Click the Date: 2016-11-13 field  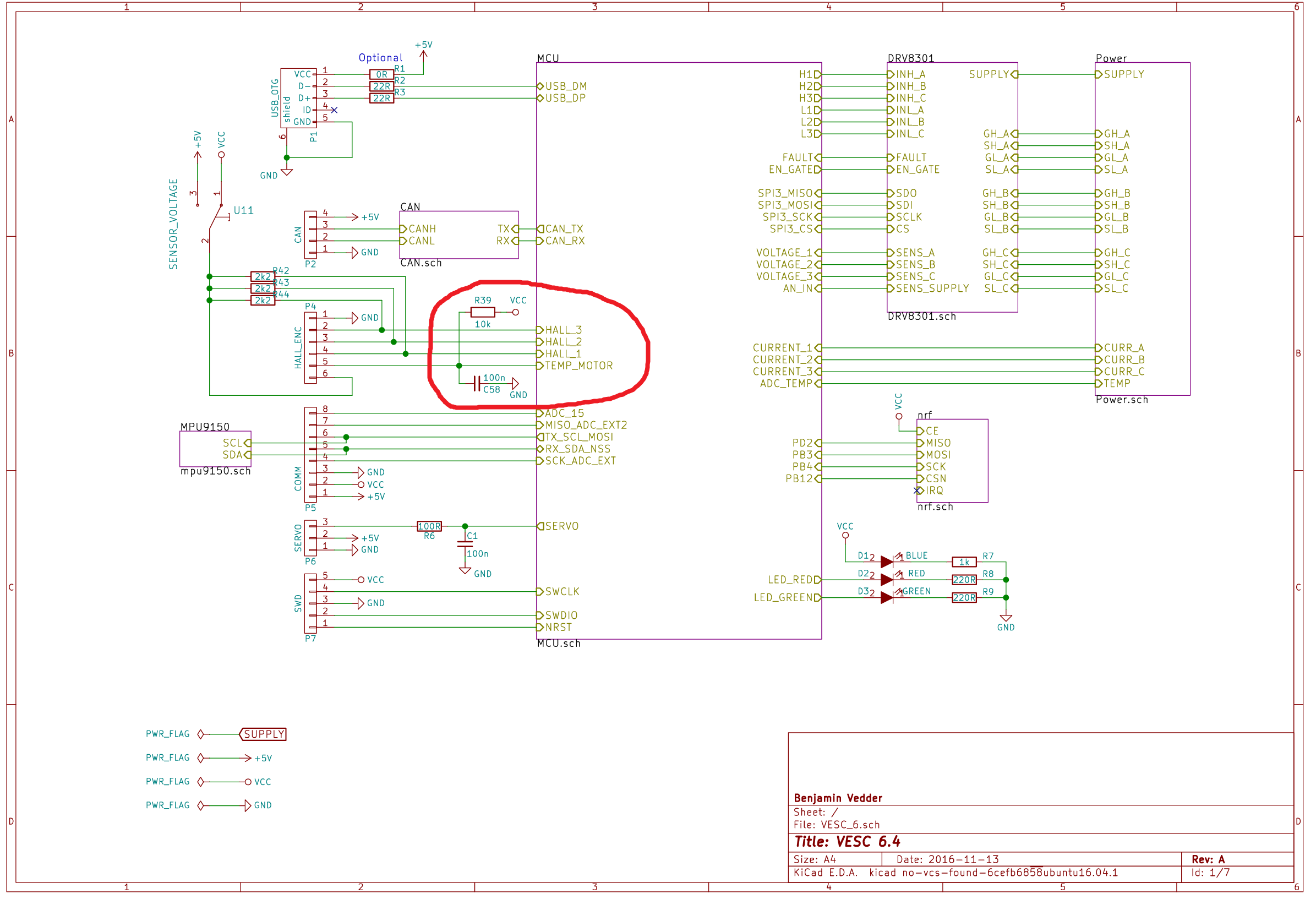pyautogui.click(x=948, y=859)
